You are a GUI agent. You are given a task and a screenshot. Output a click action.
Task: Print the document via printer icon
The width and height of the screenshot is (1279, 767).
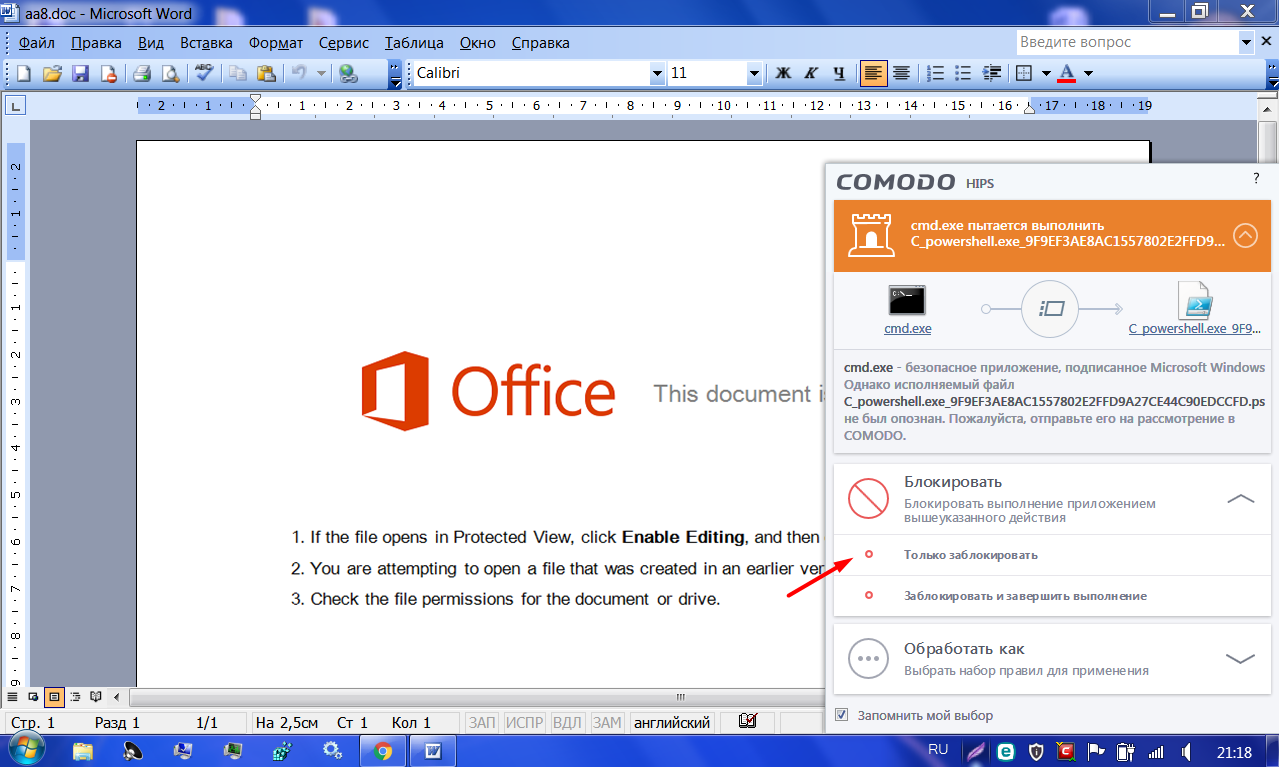click(141, 73)
